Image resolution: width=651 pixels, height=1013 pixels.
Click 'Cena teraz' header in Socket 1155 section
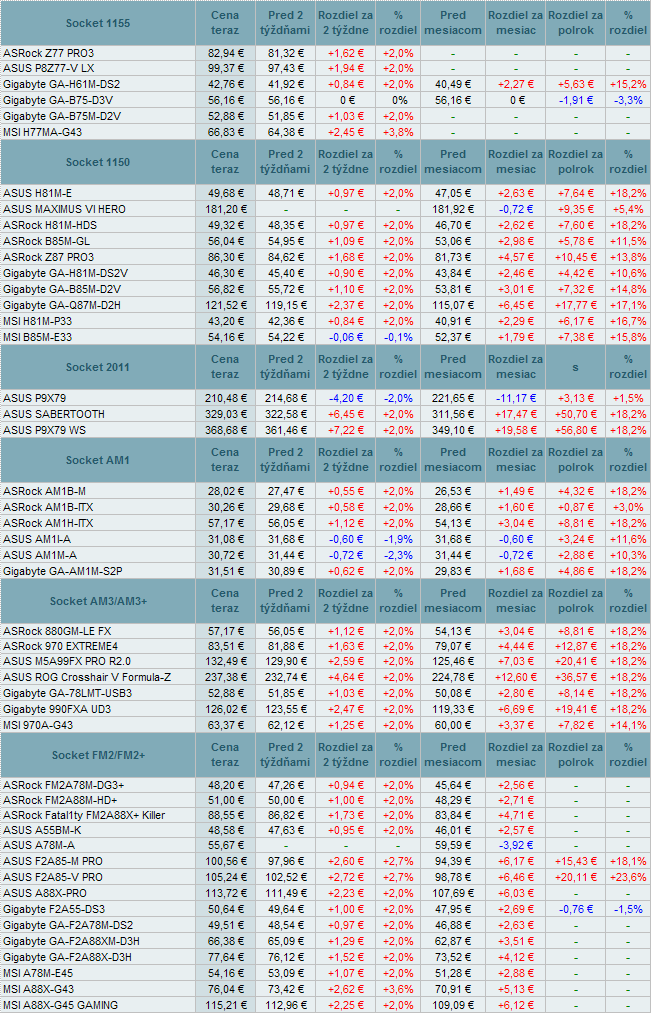[x=225, y=23]
